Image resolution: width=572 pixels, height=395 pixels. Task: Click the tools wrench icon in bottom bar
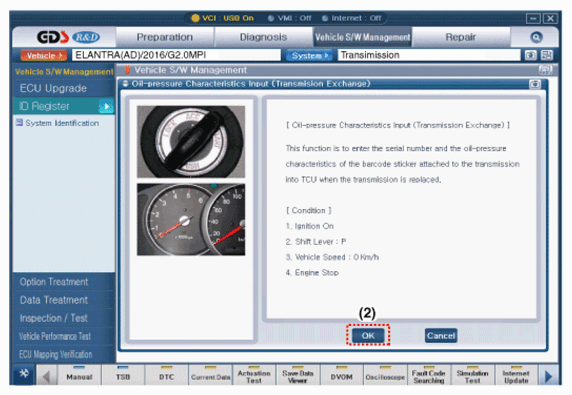click(24, 374)
